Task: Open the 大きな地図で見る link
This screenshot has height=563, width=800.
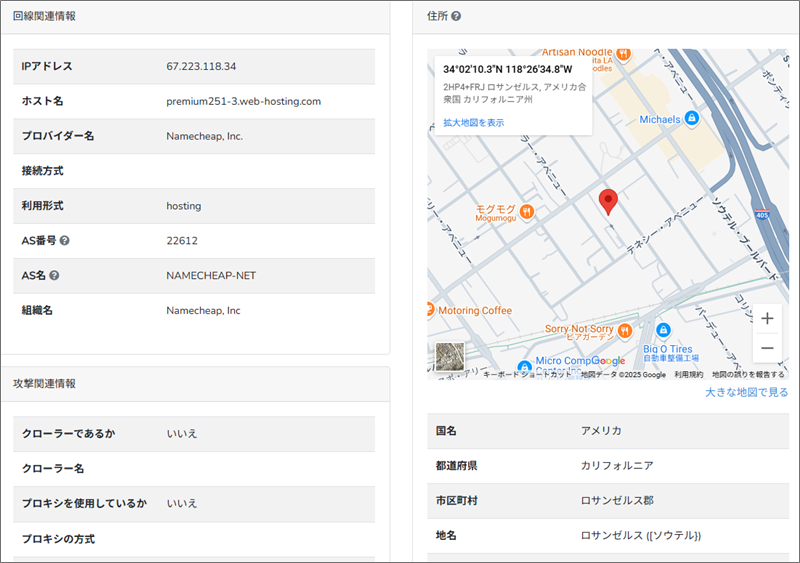Action: pyautogui.click(x=746, y=392)
